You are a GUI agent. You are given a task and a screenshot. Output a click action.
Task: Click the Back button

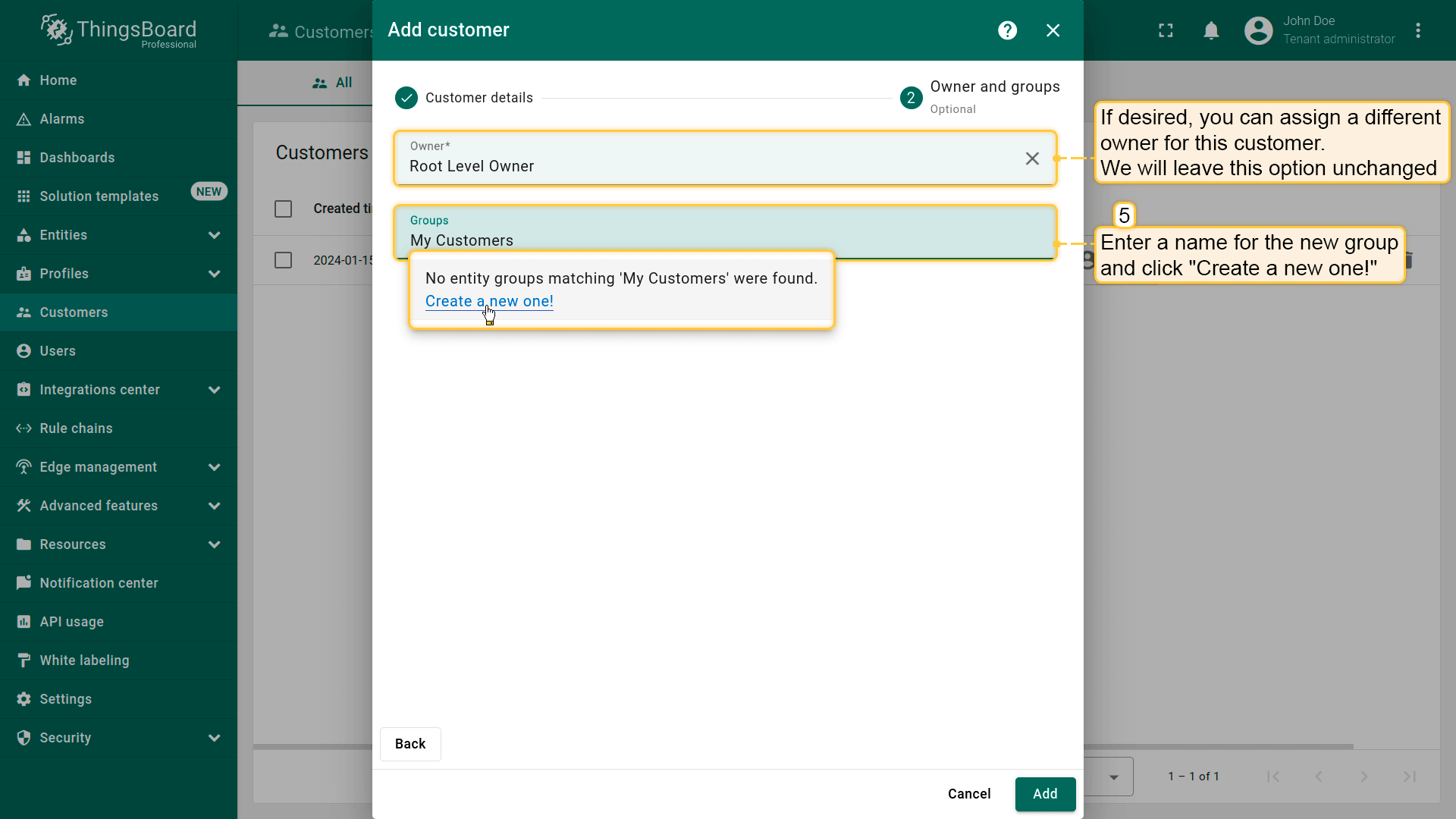[409, 744]
